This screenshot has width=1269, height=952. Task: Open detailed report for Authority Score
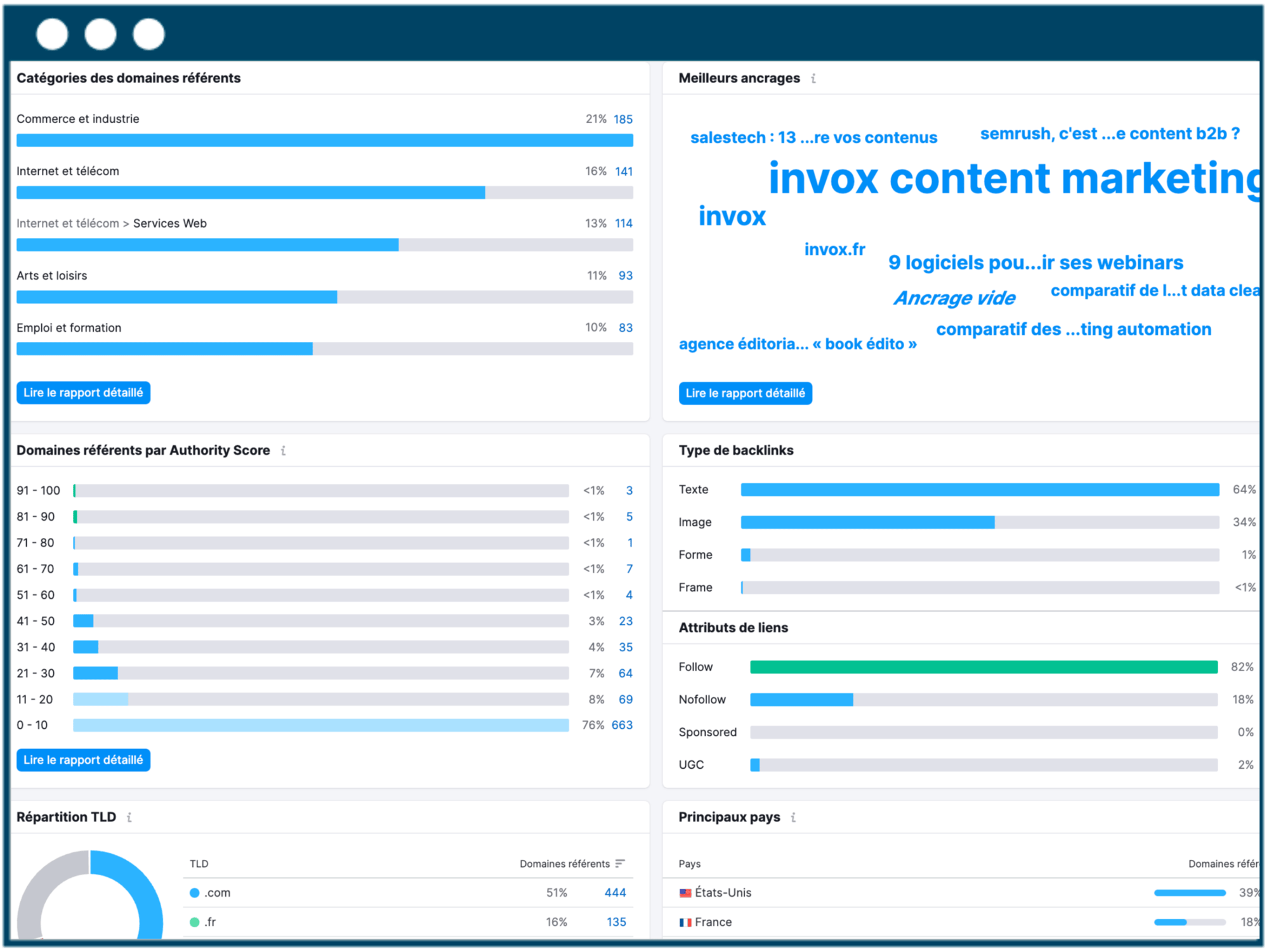click(x=83, y=760)
